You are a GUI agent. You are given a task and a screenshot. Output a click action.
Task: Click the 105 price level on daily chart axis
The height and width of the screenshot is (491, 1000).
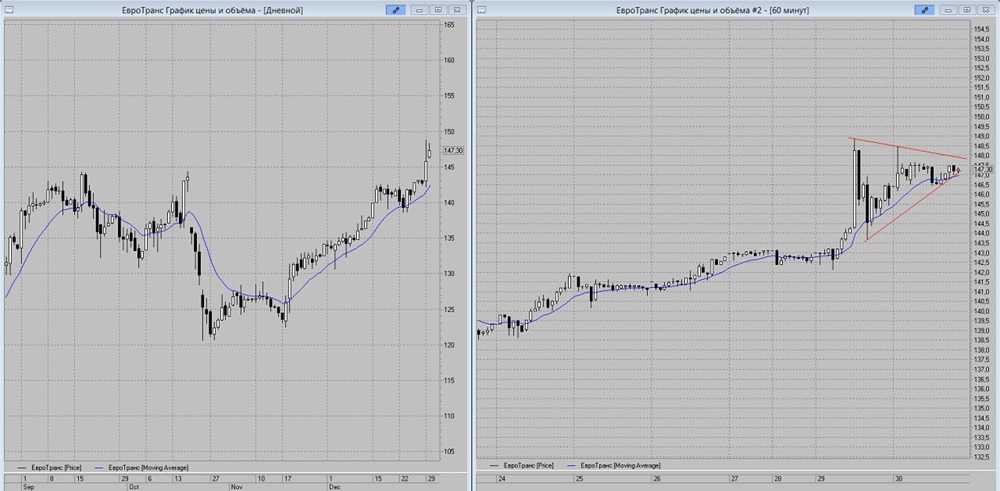pyautogui.click(x=450, y=452)
